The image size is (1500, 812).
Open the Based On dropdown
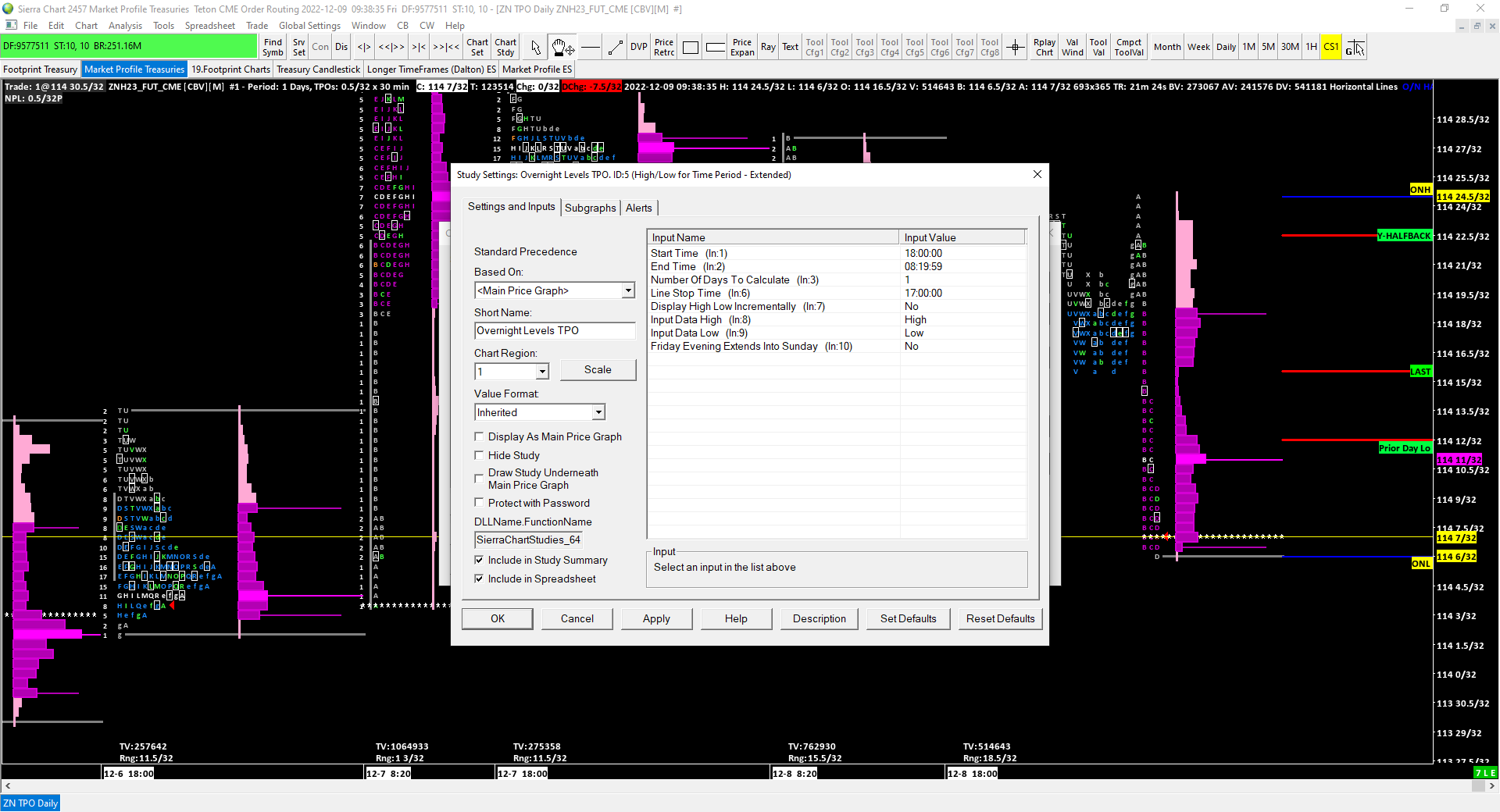628,290
